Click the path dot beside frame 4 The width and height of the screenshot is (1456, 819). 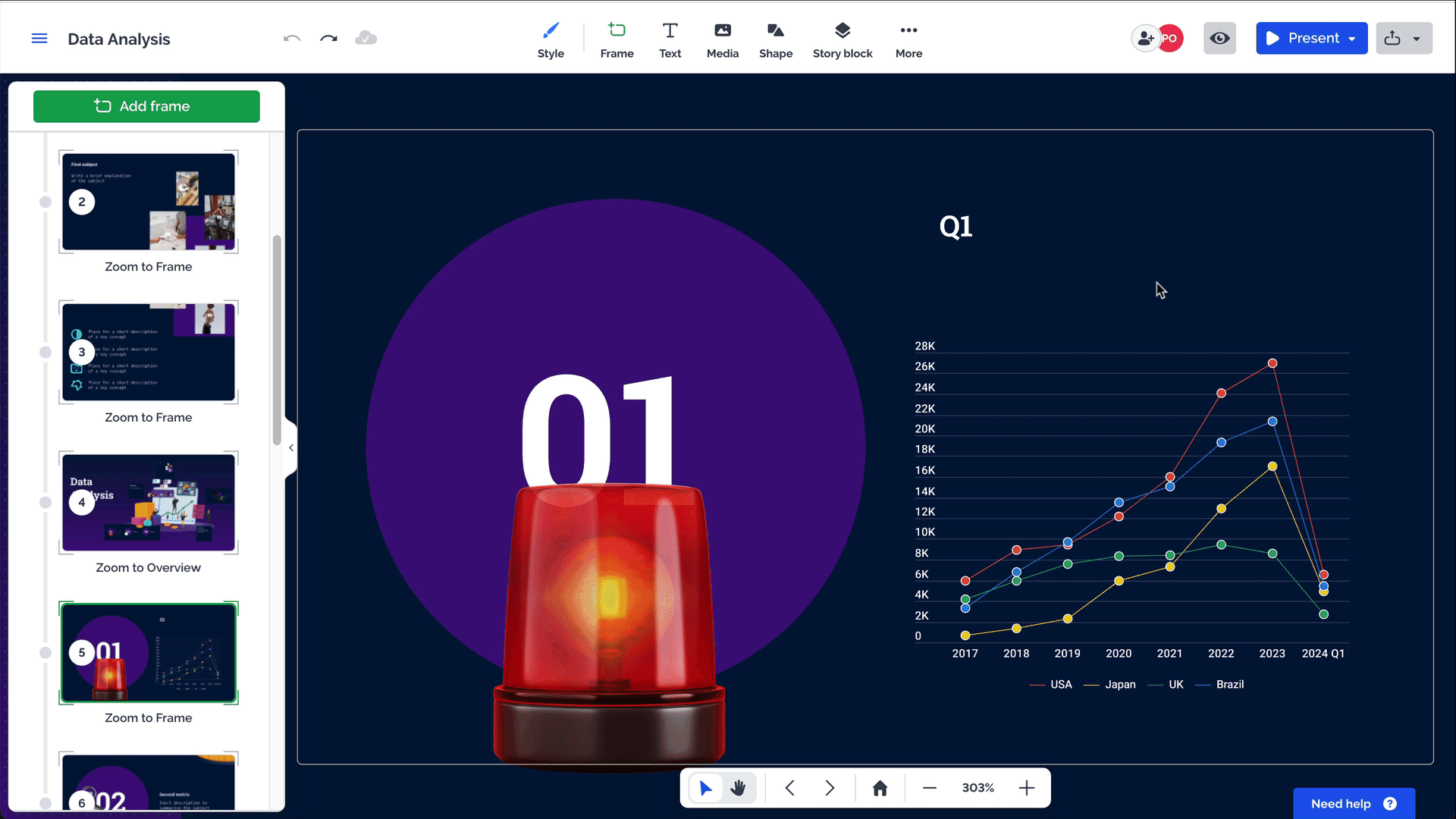click(45, 502)
